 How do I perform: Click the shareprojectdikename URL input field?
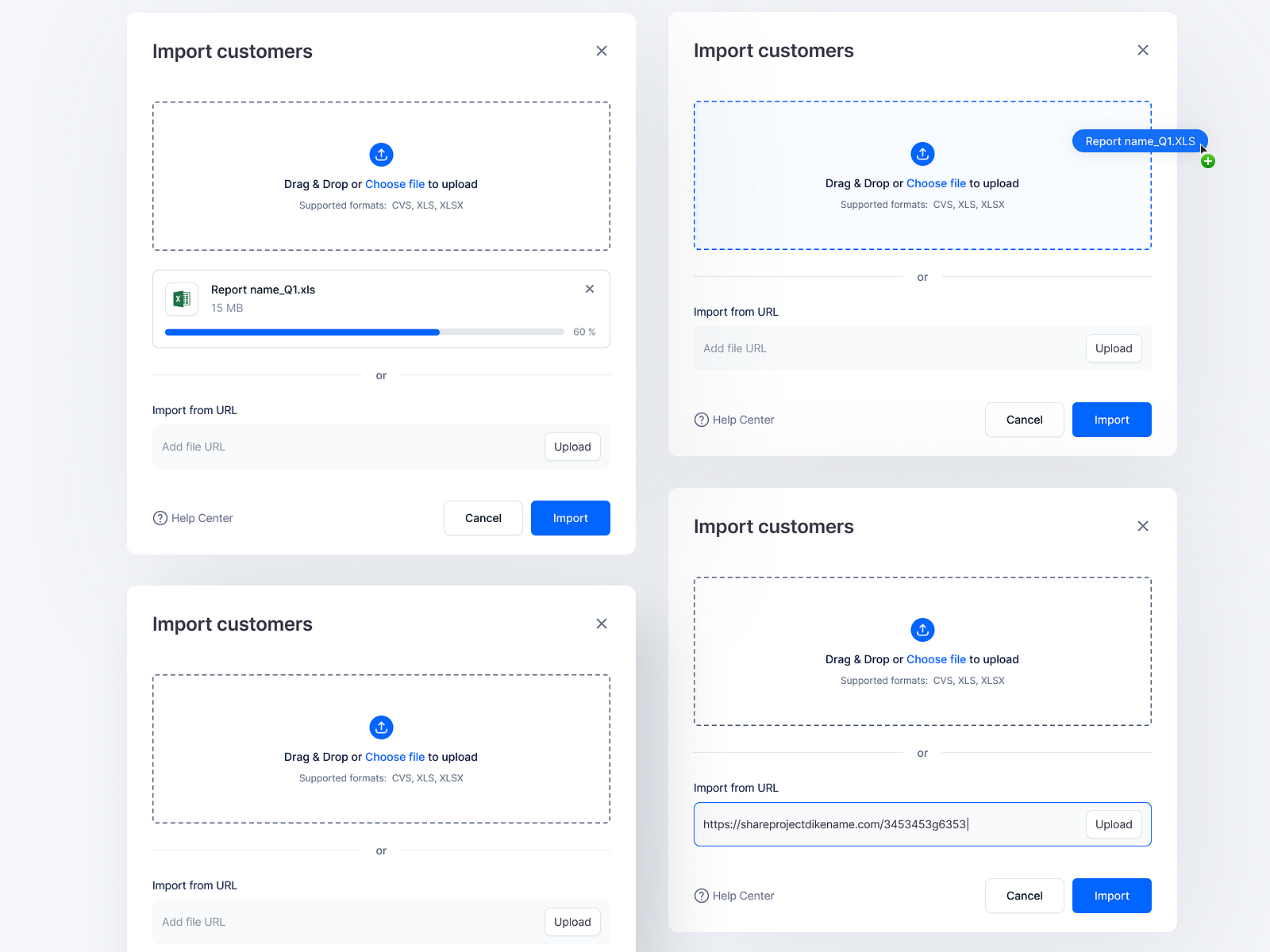(x=873, y=824)
